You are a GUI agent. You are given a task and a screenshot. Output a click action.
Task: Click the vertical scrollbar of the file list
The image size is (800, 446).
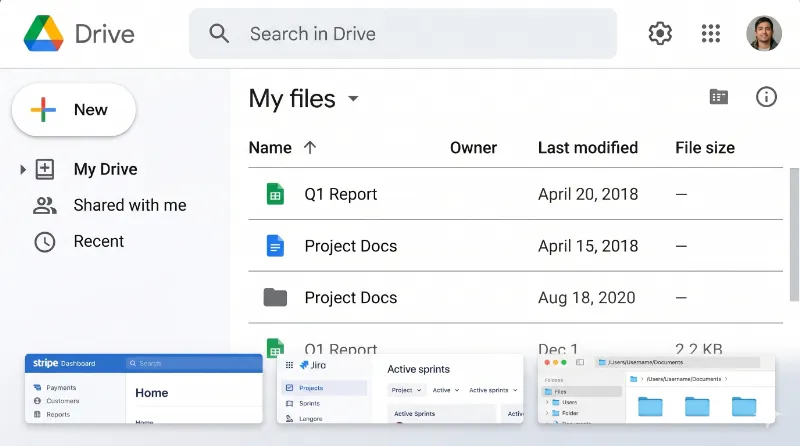pyautogui.click(x=794, y=235)
